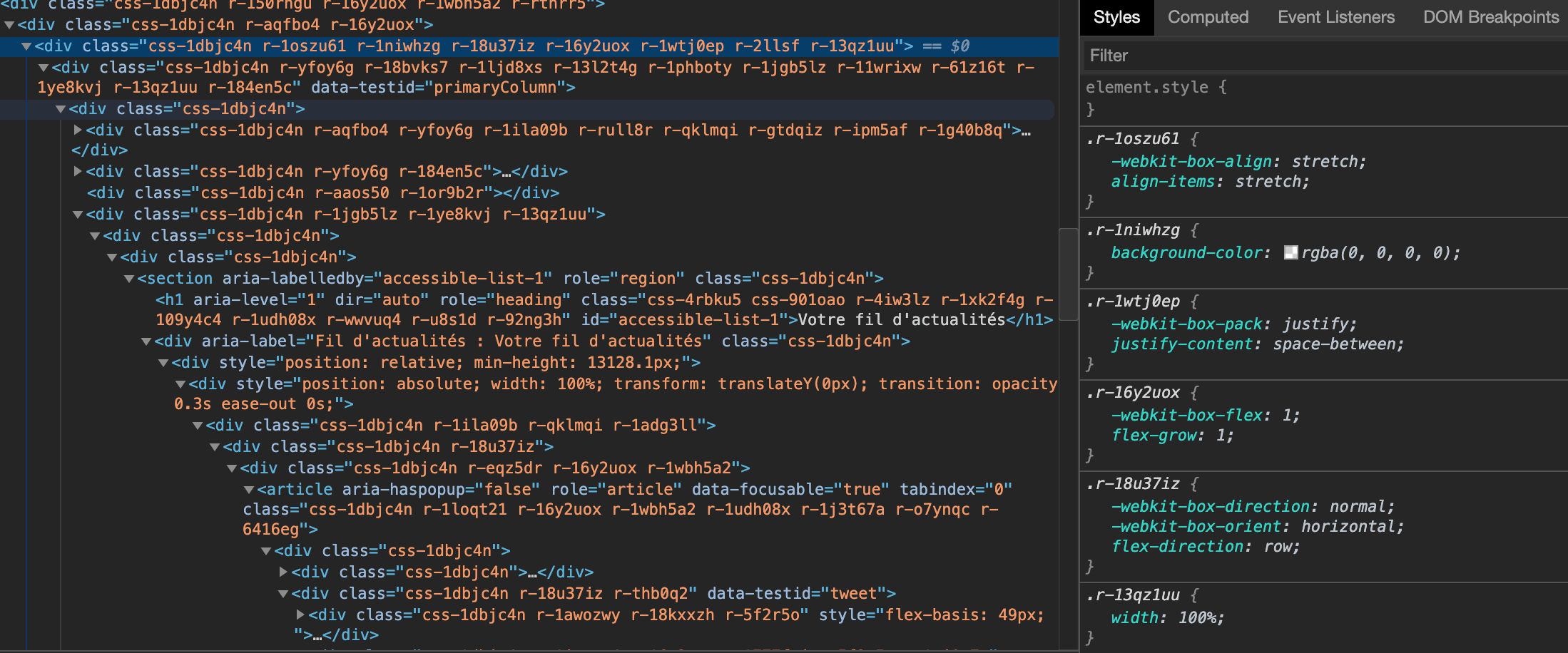Collapse the article element node

pyautogui.click(x=249, y=490)
